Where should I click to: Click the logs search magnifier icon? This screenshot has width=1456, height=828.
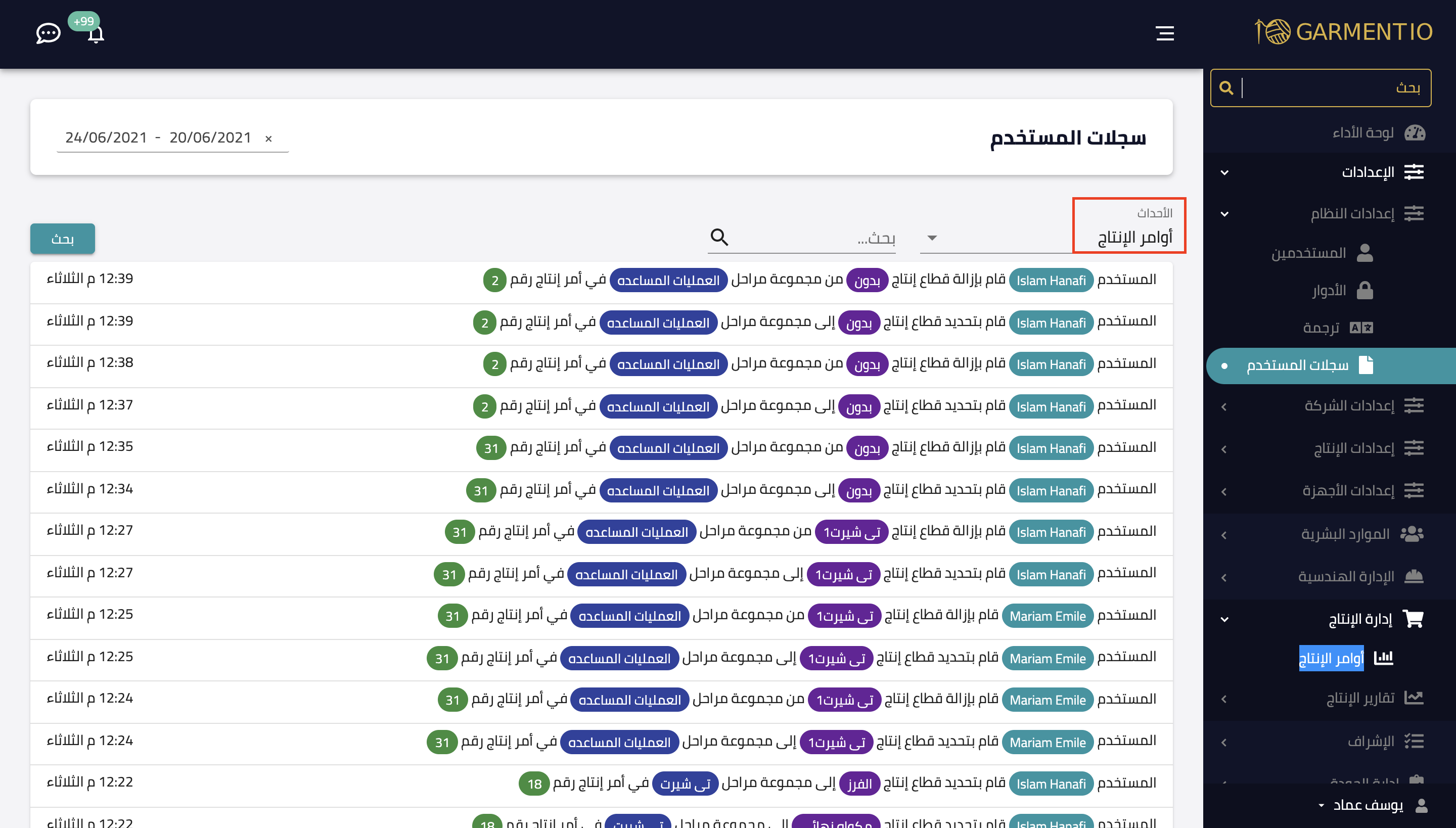[x=719, y=237]
